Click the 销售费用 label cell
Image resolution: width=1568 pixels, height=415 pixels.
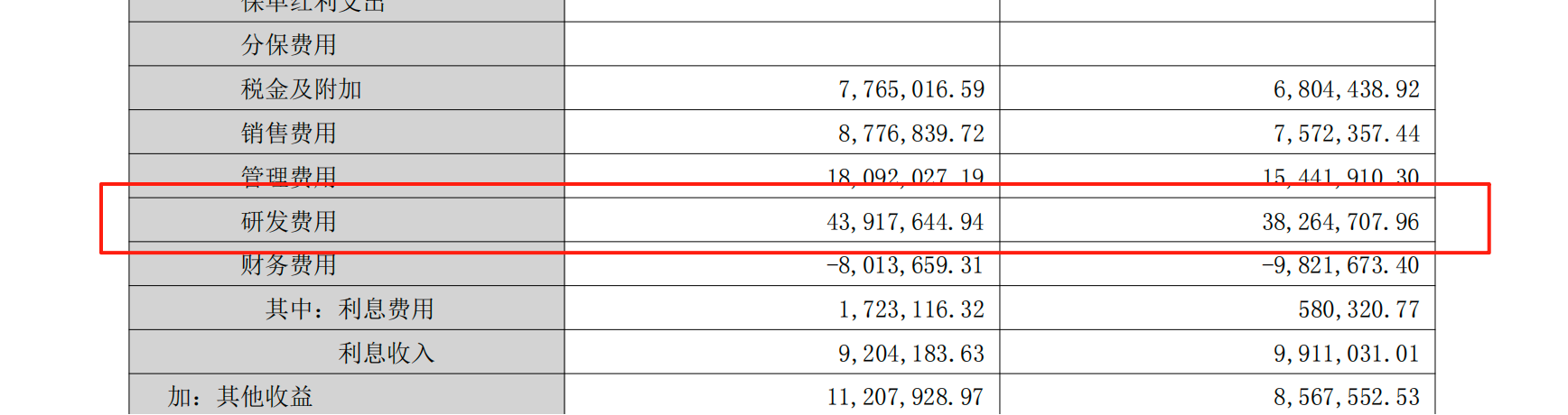point(288,134)
